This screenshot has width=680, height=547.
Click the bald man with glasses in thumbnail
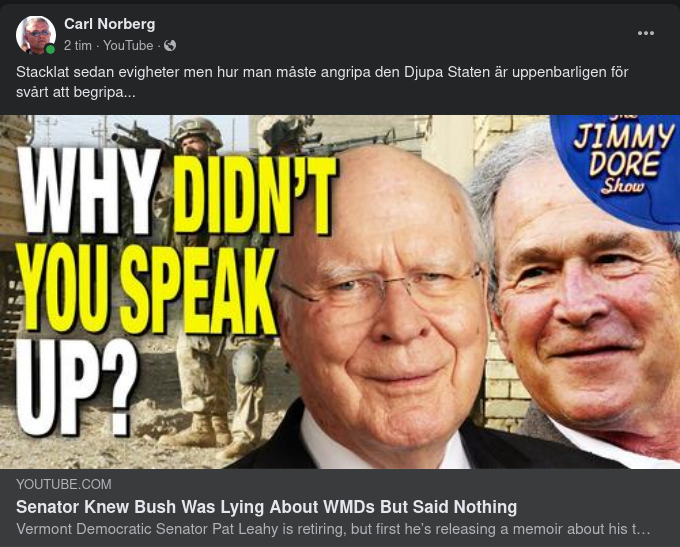pos(382,304)
